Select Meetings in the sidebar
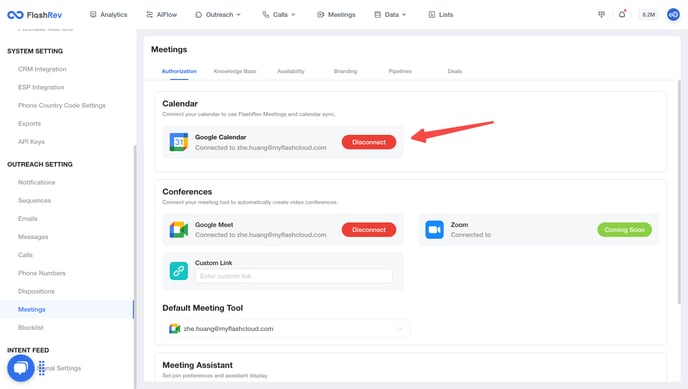This screenshot has height=389, width=688. coord(32,309)
